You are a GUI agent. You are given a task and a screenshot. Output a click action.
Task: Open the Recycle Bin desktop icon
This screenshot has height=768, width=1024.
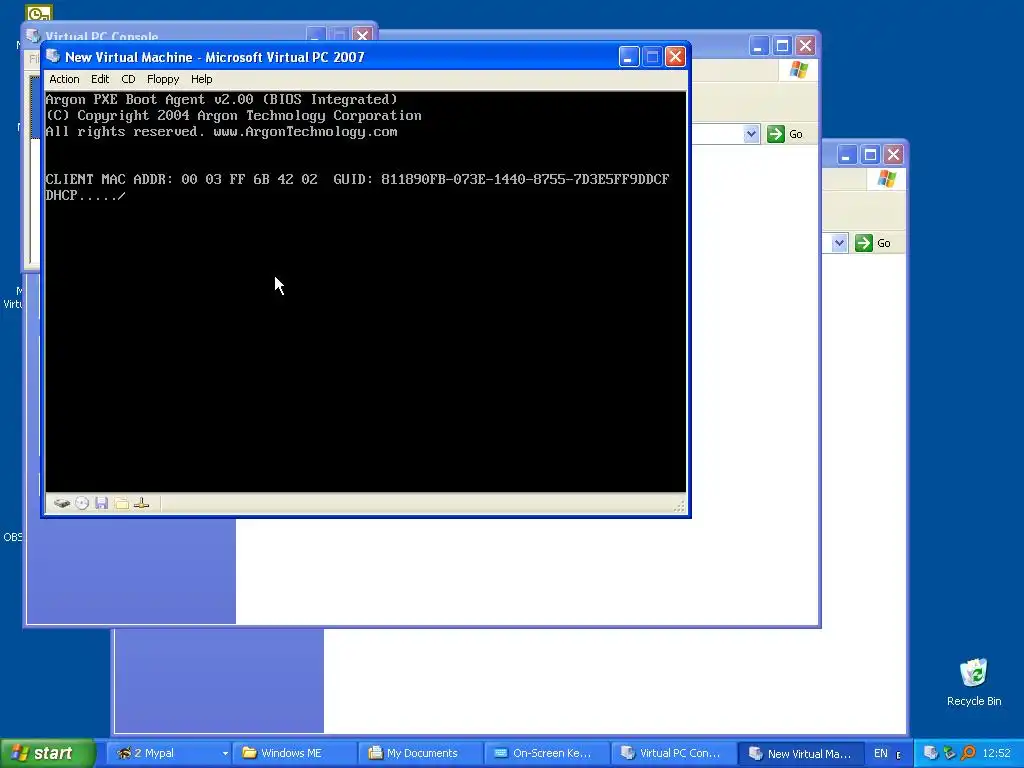coord(974,682)
